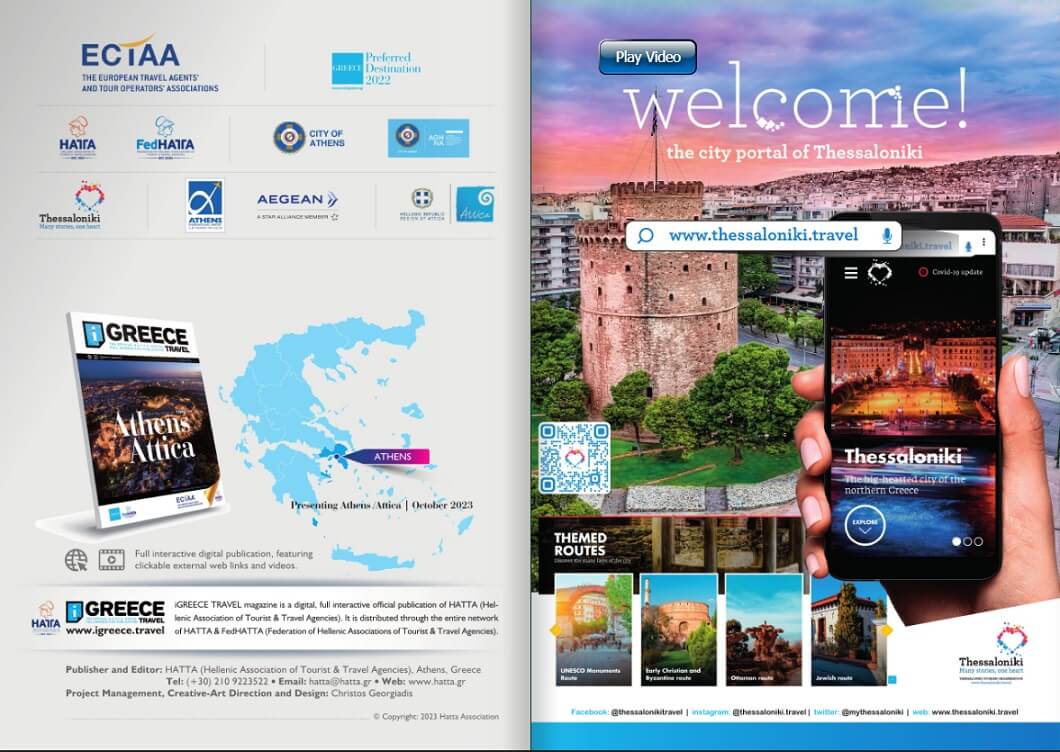The width and height of the screenshot is (1060, 752).
Task: Click the magnifier icon in the search bar
Action: click(645, 236)
